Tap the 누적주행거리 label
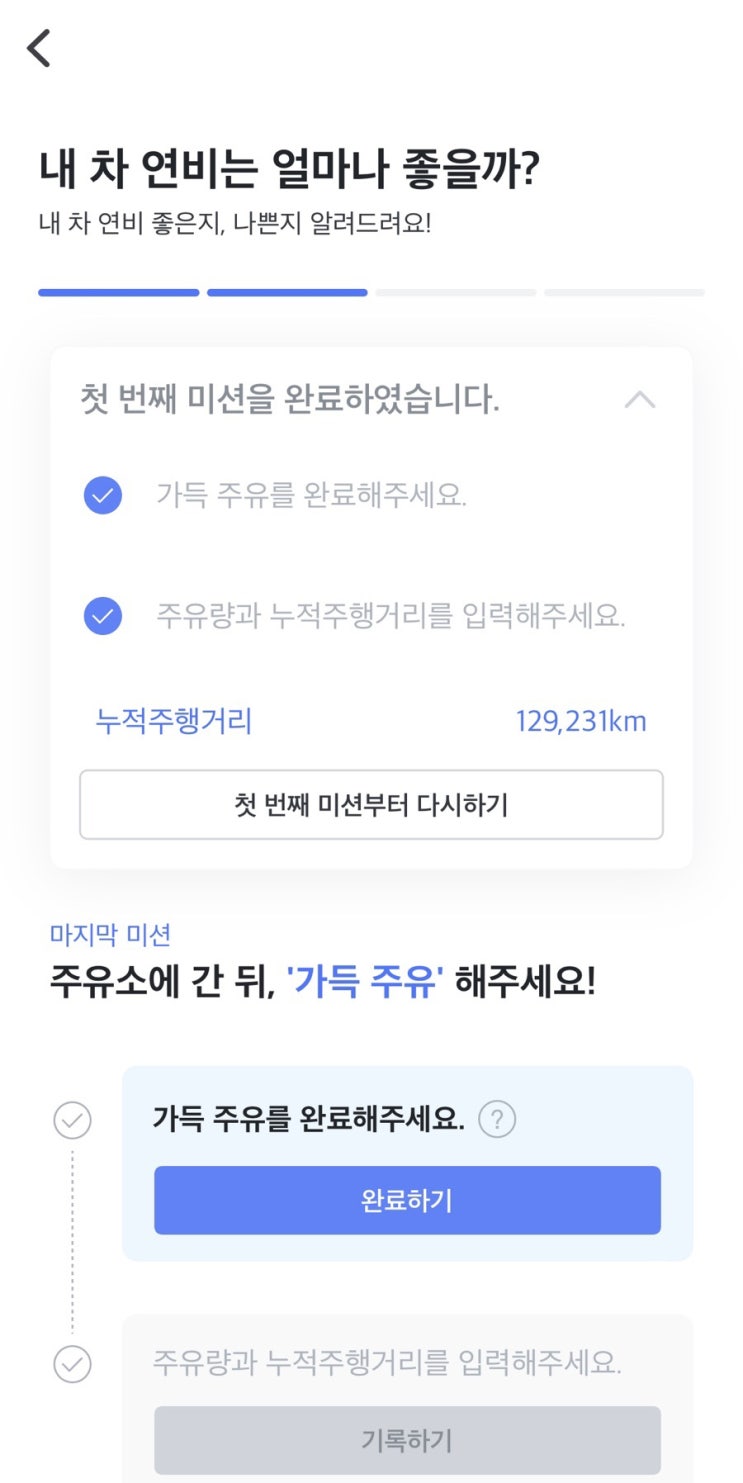 (173, 721)
